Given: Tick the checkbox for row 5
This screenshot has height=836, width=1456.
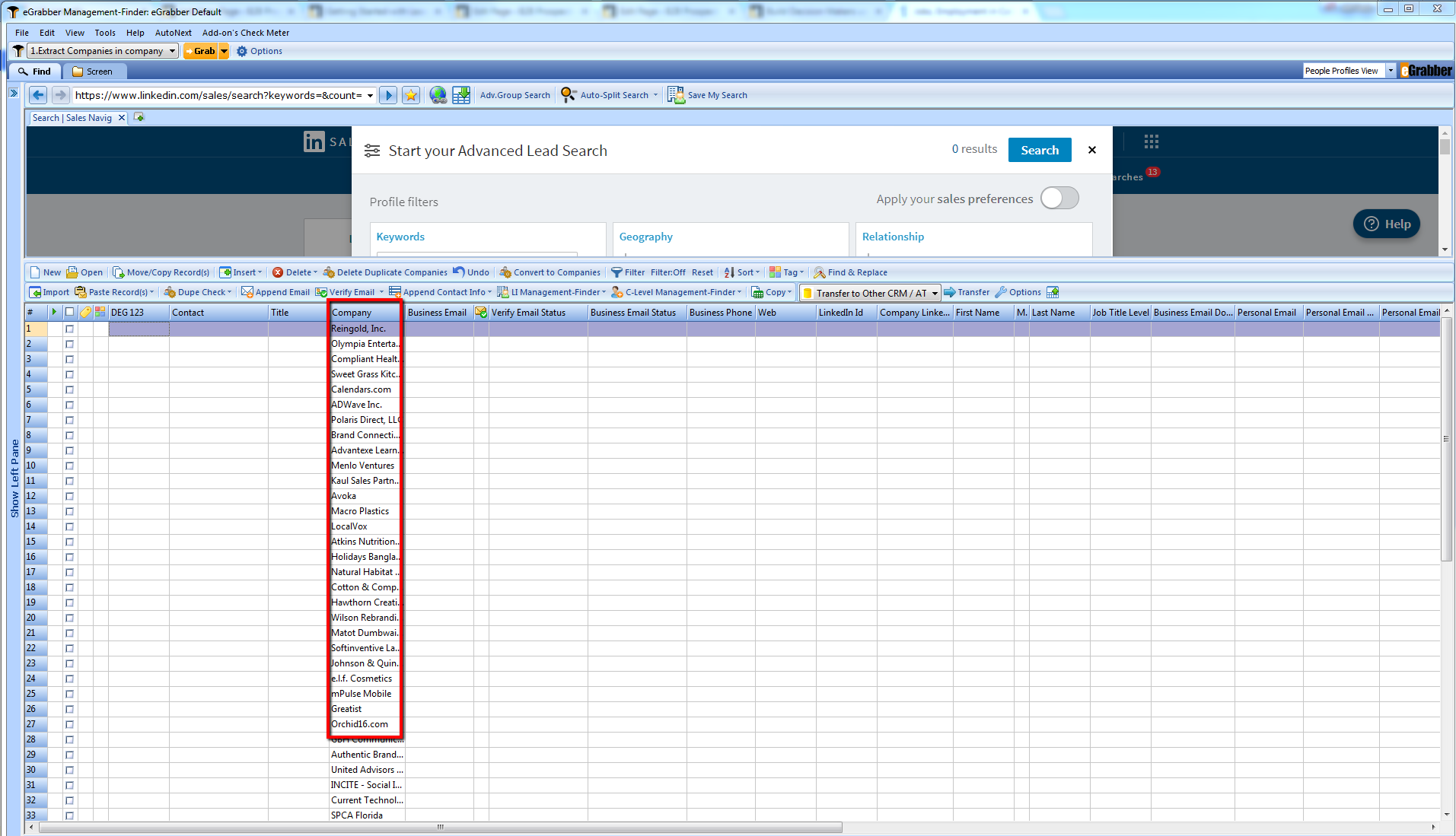Looking at the screenshot, I should point(69,389).
